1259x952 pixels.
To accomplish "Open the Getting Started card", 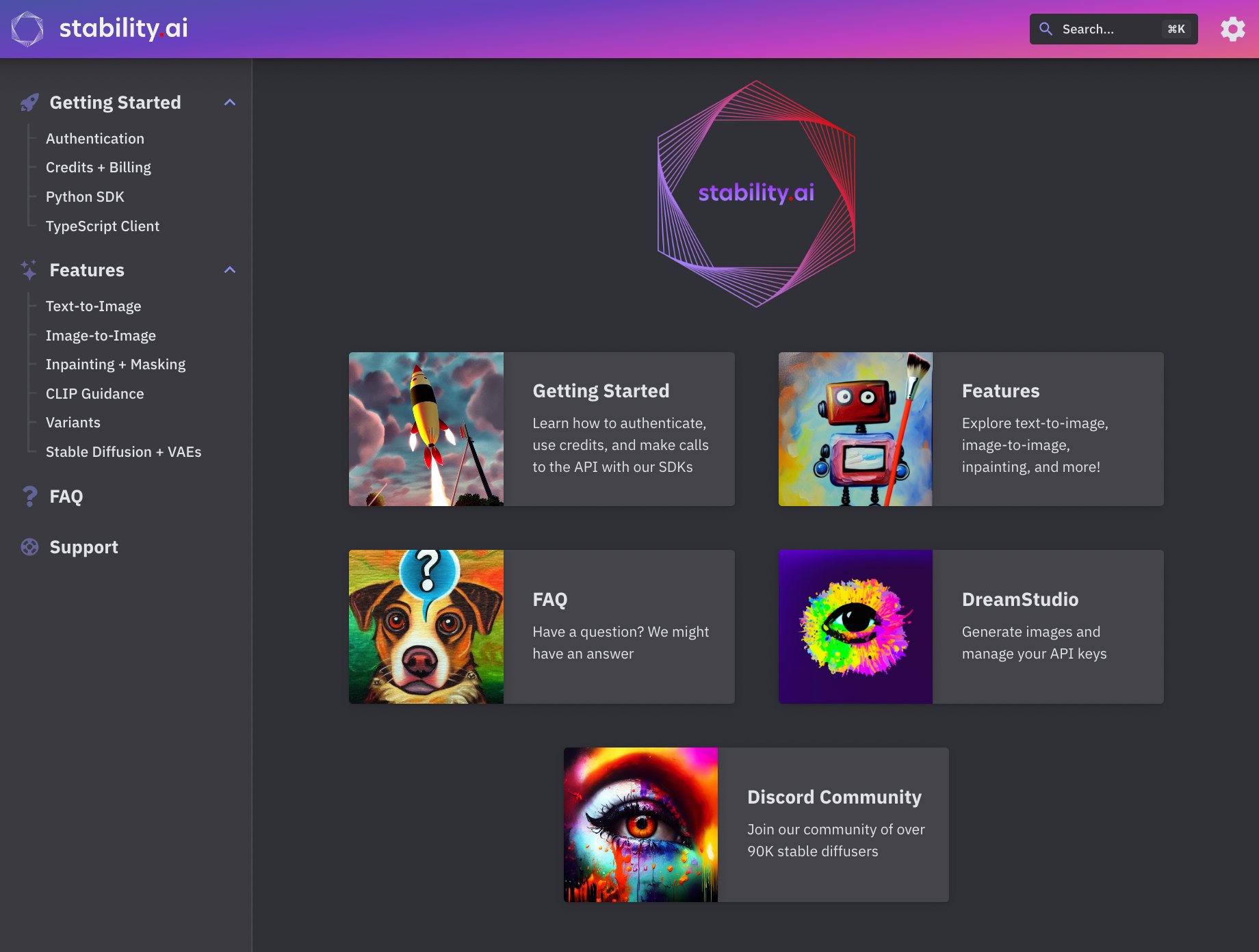I will pos(541,429).
